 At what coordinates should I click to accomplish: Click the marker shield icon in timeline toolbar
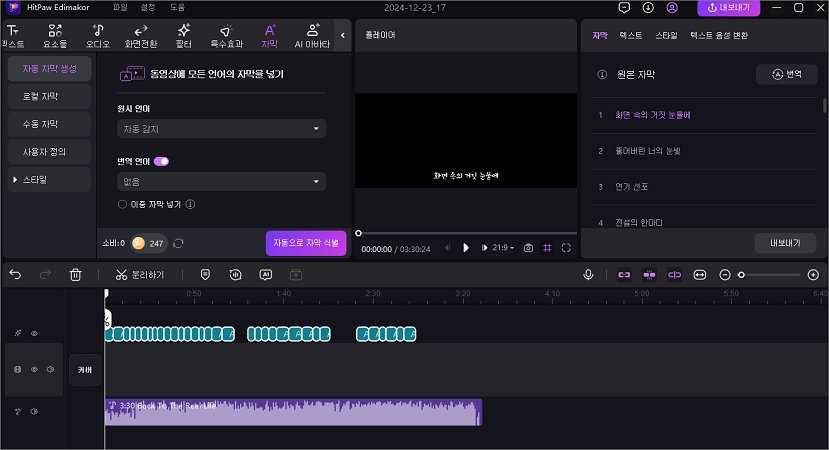click(205, 274)
